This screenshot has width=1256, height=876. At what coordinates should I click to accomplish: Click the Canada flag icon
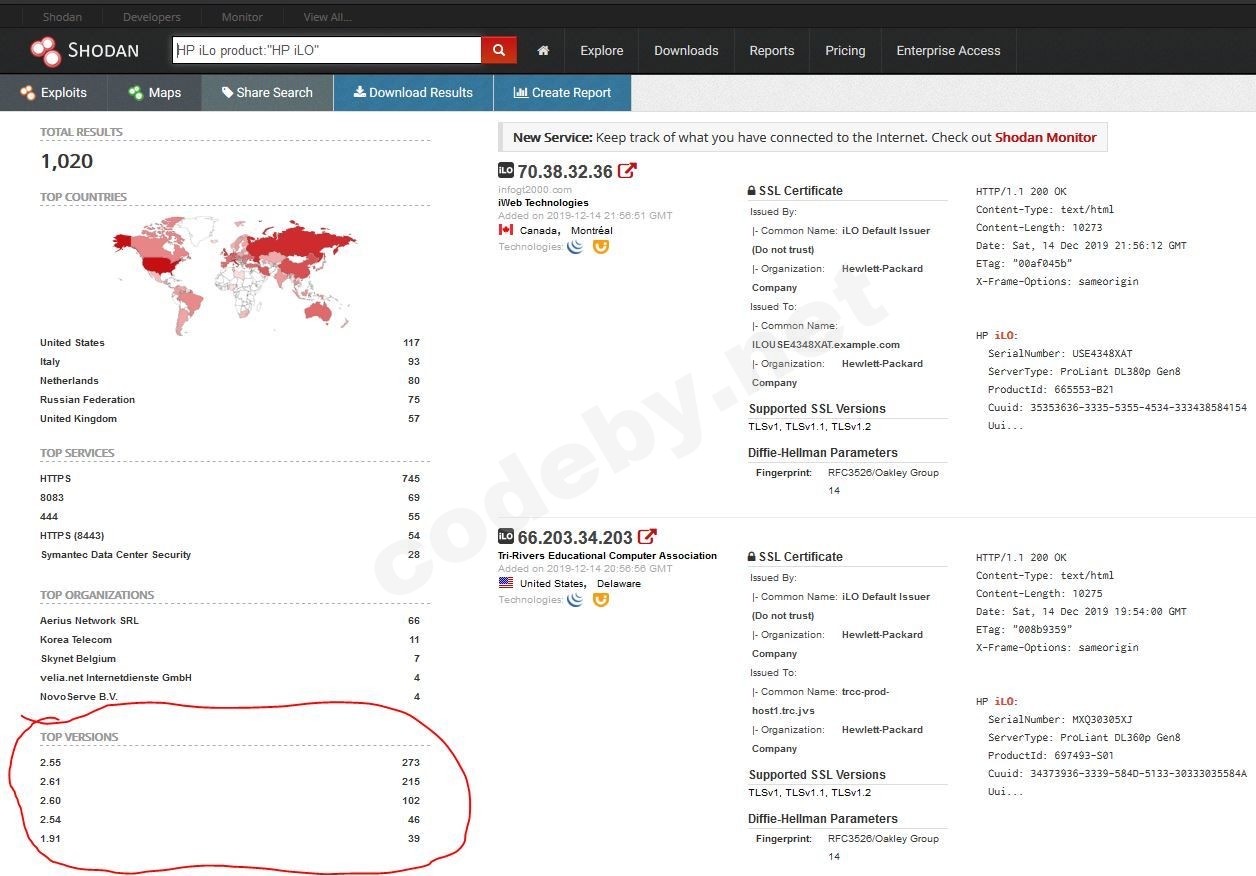point(506,230)
